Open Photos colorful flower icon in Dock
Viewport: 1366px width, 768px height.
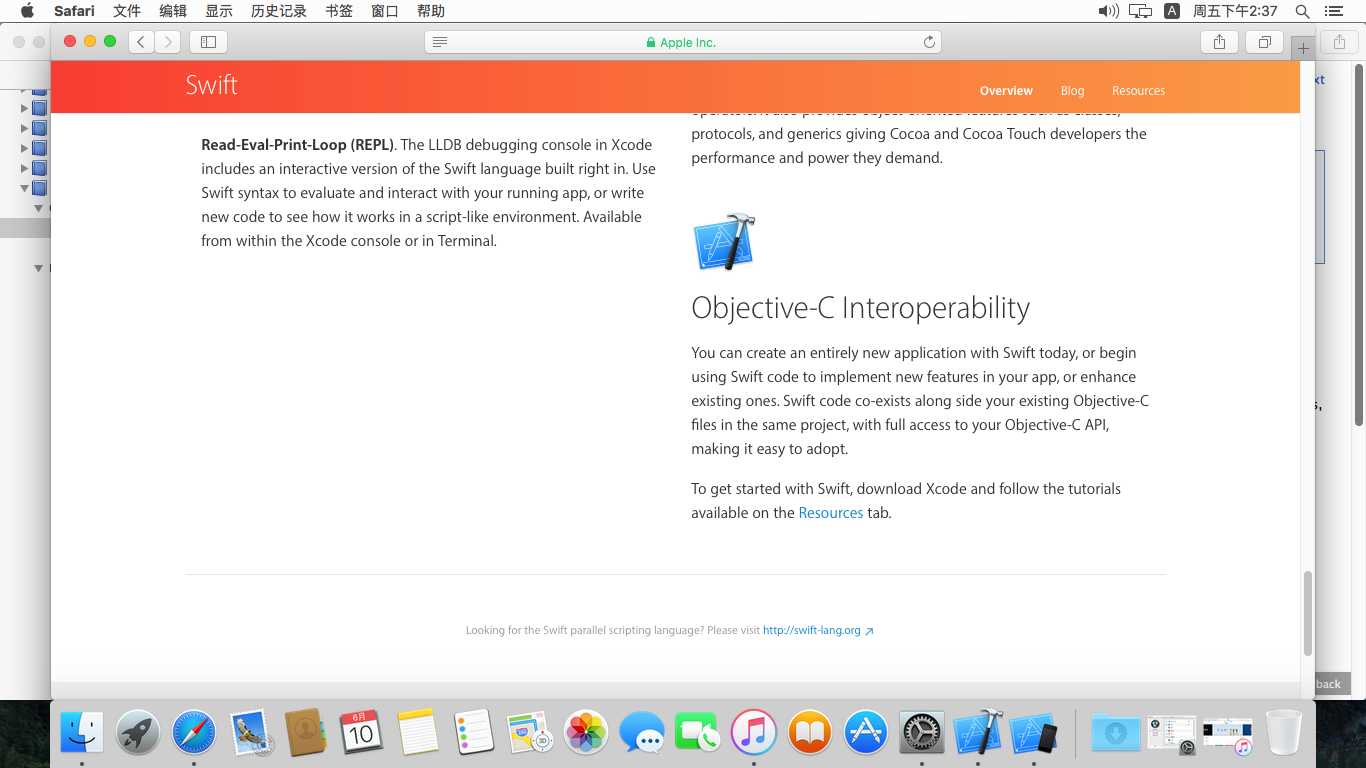[x=586, y=733]
